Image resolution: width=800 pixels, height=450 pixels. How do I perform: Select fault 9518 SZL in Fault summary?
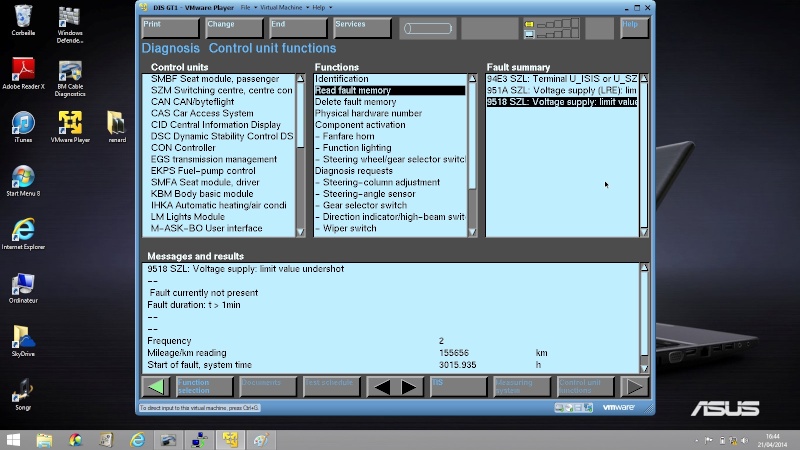tap(562, 102)
